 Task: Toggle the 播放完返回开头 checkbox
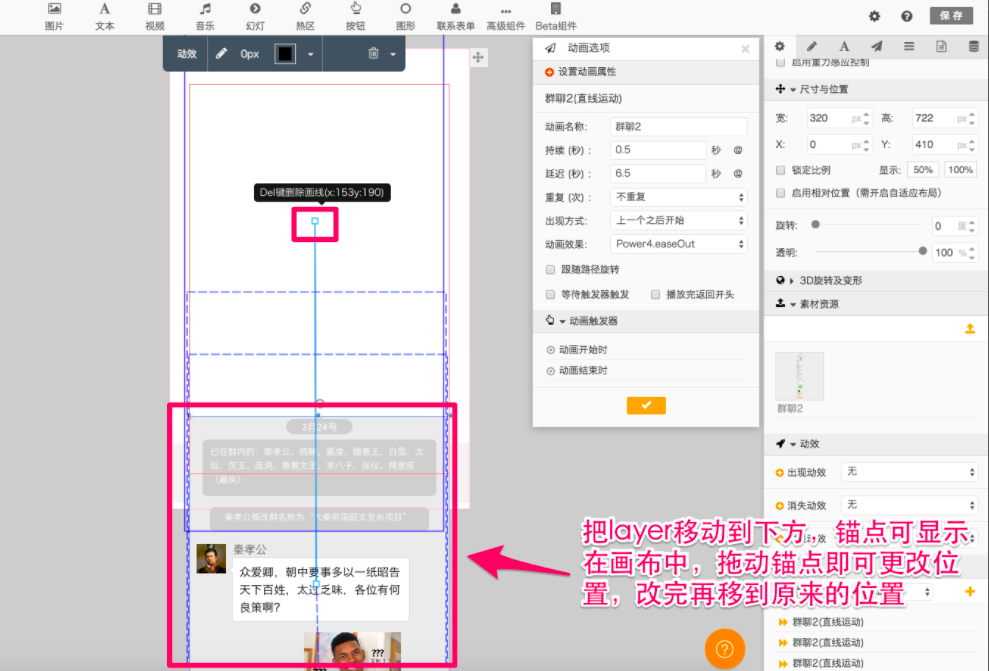656,295
